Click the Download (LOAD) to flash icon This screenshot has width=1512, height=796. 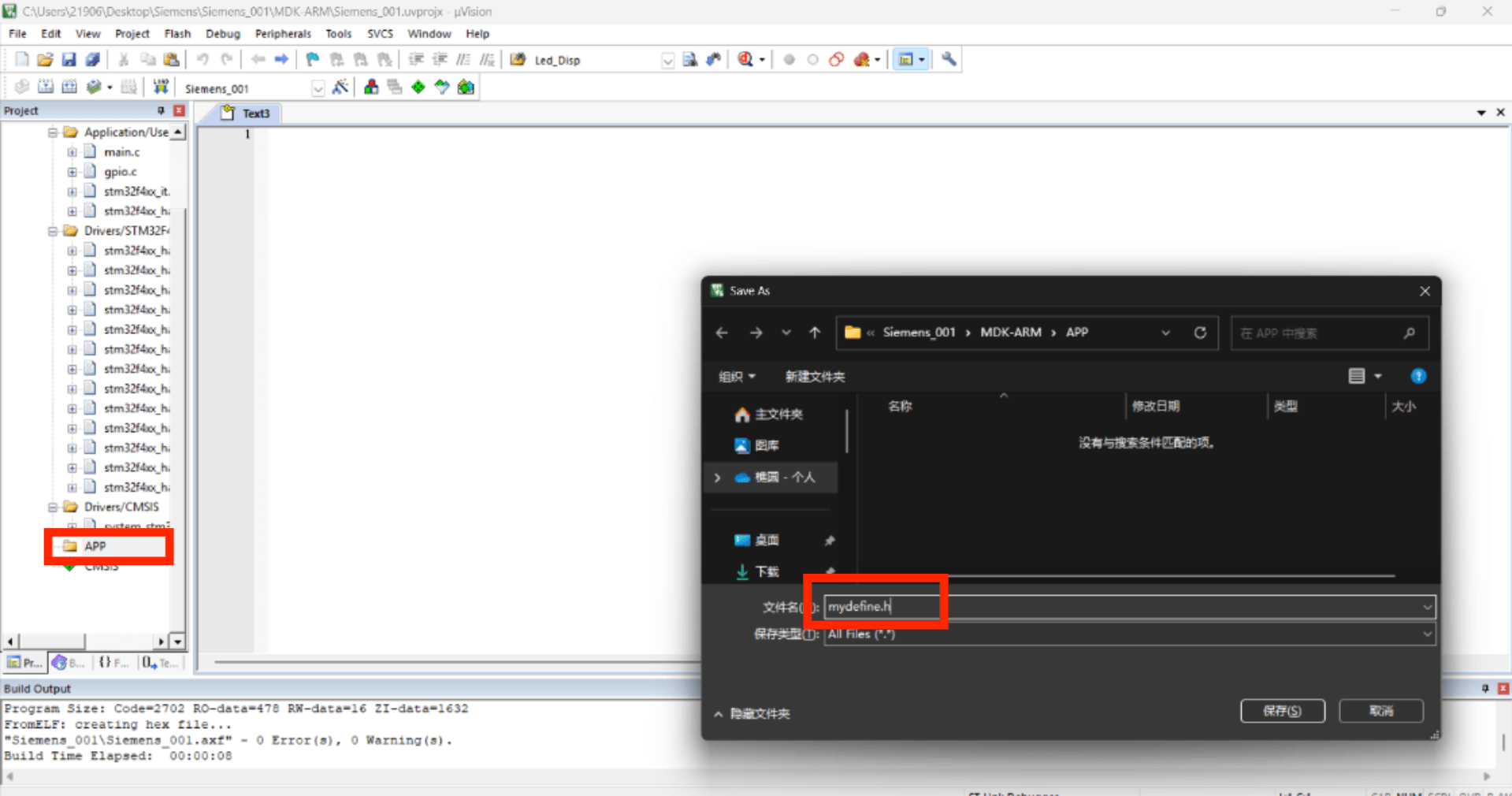(x=161, y=87)
